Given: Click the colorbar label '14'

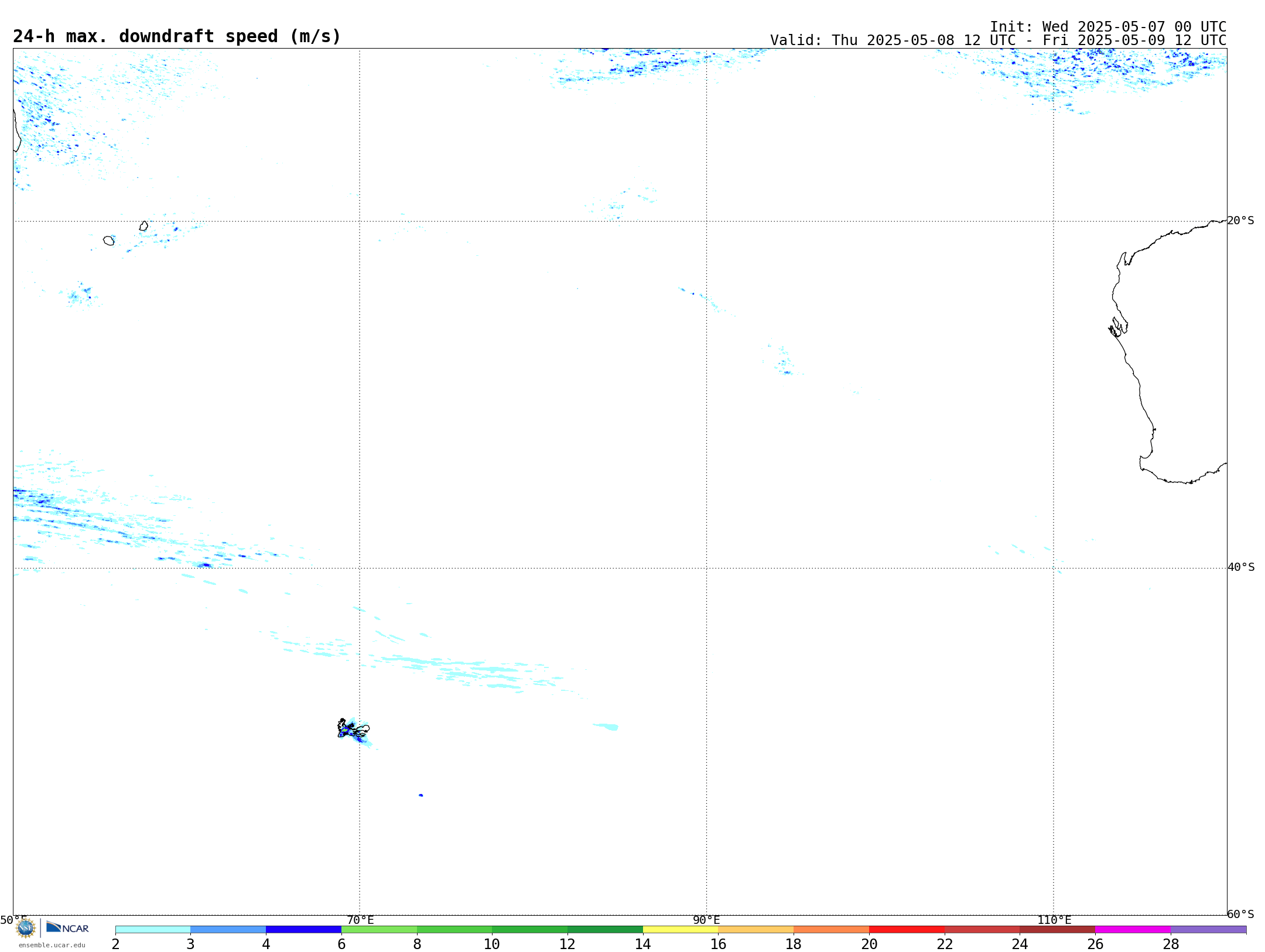Looking at the screenshot, I should point(643,944).
